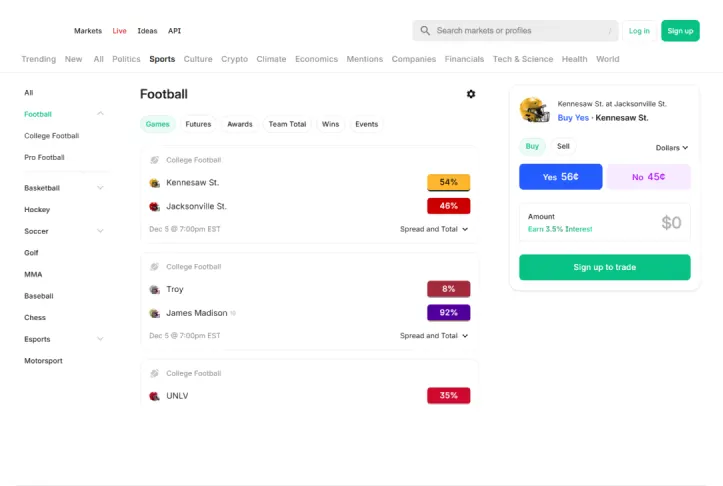The image size is (723, 486).
Task: Open the Crypto category tab
Action: [x=234, y=59]
